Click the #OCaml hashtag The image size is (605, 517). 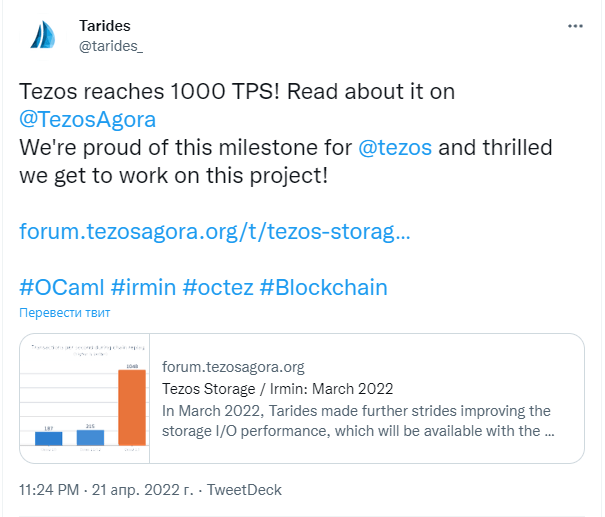pos(62,287)
